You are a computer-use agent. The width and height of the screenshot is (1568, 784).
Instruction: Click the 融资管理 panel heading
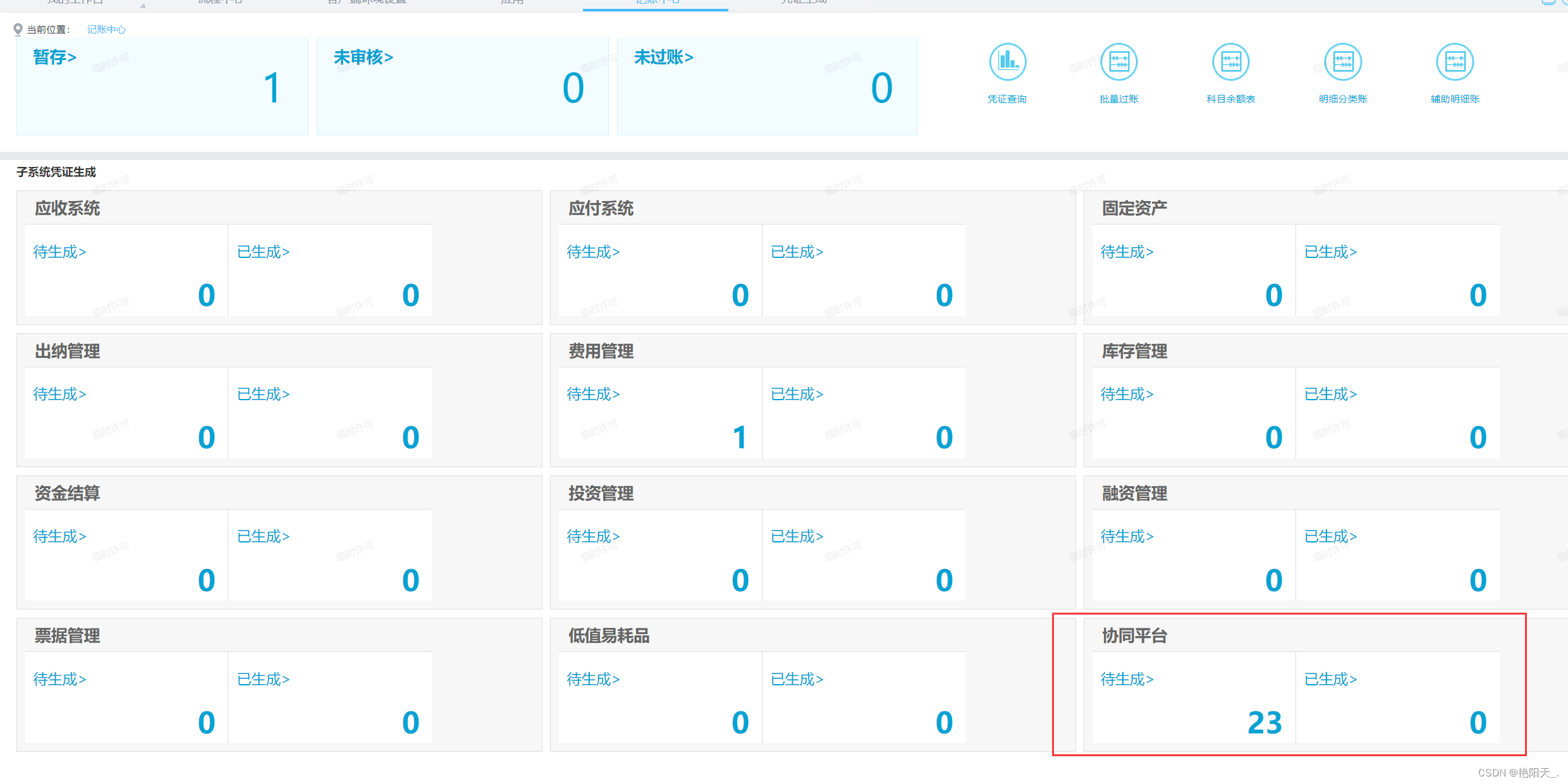click(1135, 494)
